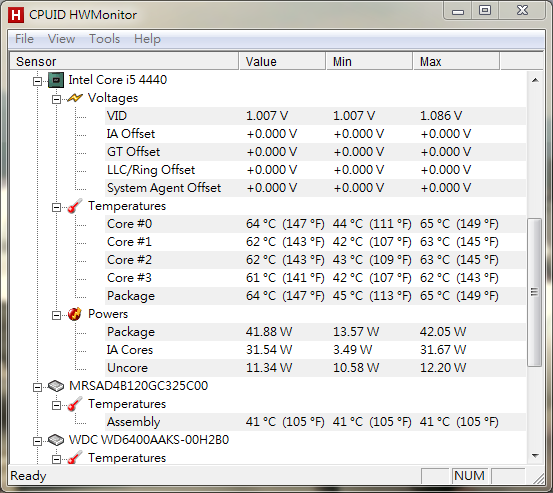Click the Voltages group label
This screenshot has width=553, height=493.
tap(113, 98)
